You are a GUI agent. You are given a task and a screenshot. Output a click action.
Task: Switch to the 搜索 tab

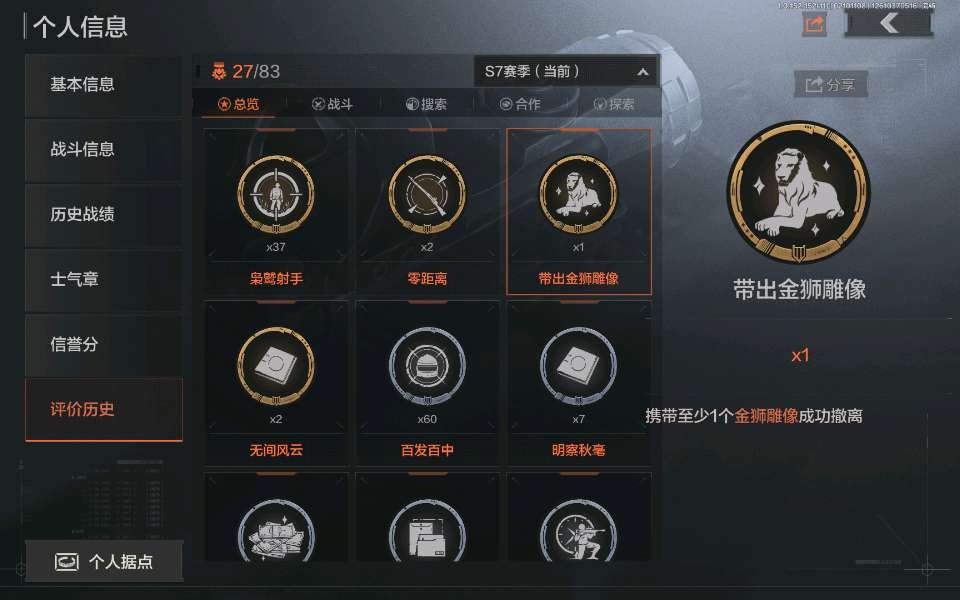coord(427,104)
